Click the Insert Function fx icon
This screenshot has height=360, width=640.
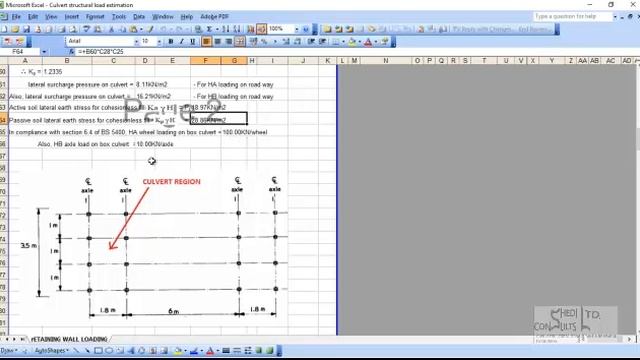pyautogui.click(x=72, y=52)
